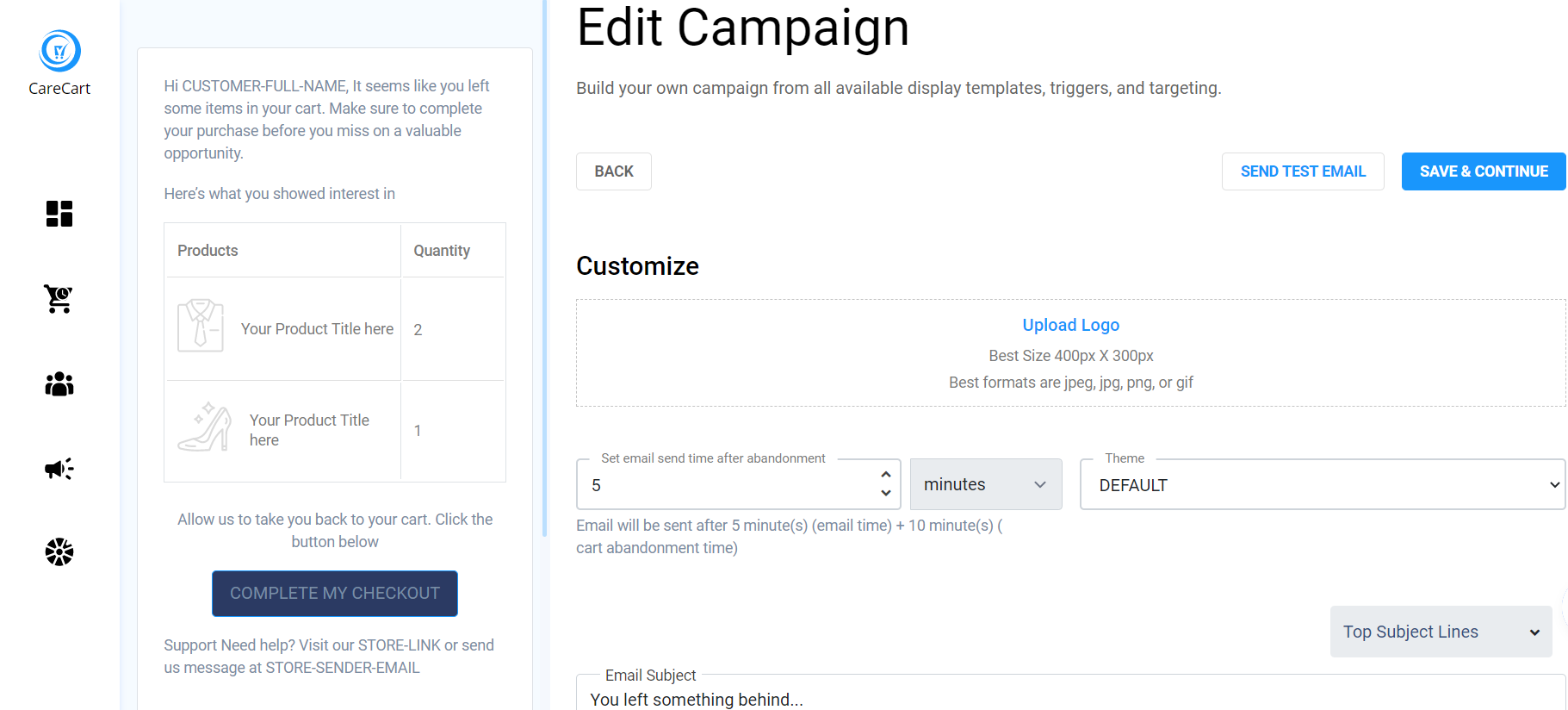
Task: Click the shirt product image in preview
Action: coord(201,325)
